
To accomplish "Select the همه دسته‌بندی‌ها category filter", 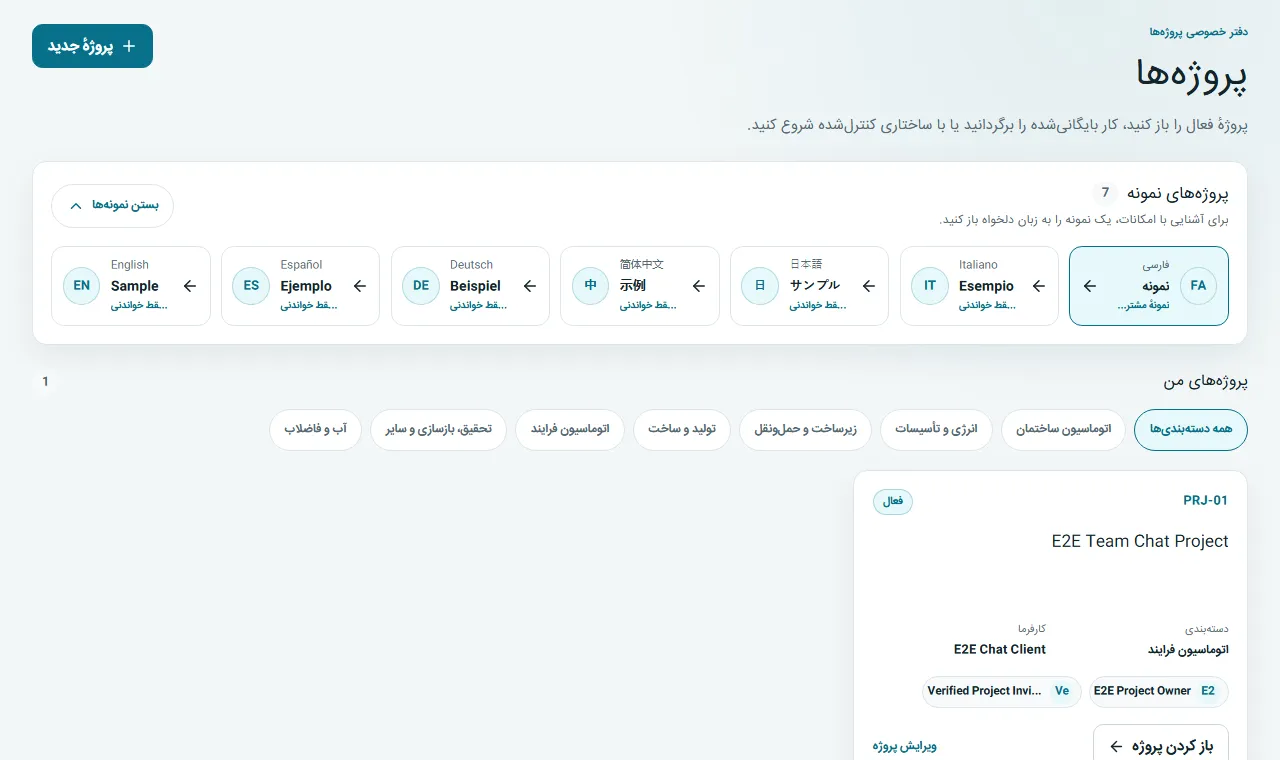I will click(x=1190, y=430).
